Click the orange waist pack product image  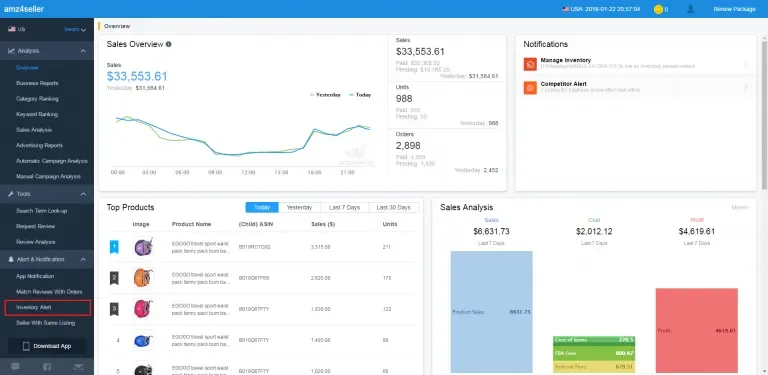click(x=143, y=278)
